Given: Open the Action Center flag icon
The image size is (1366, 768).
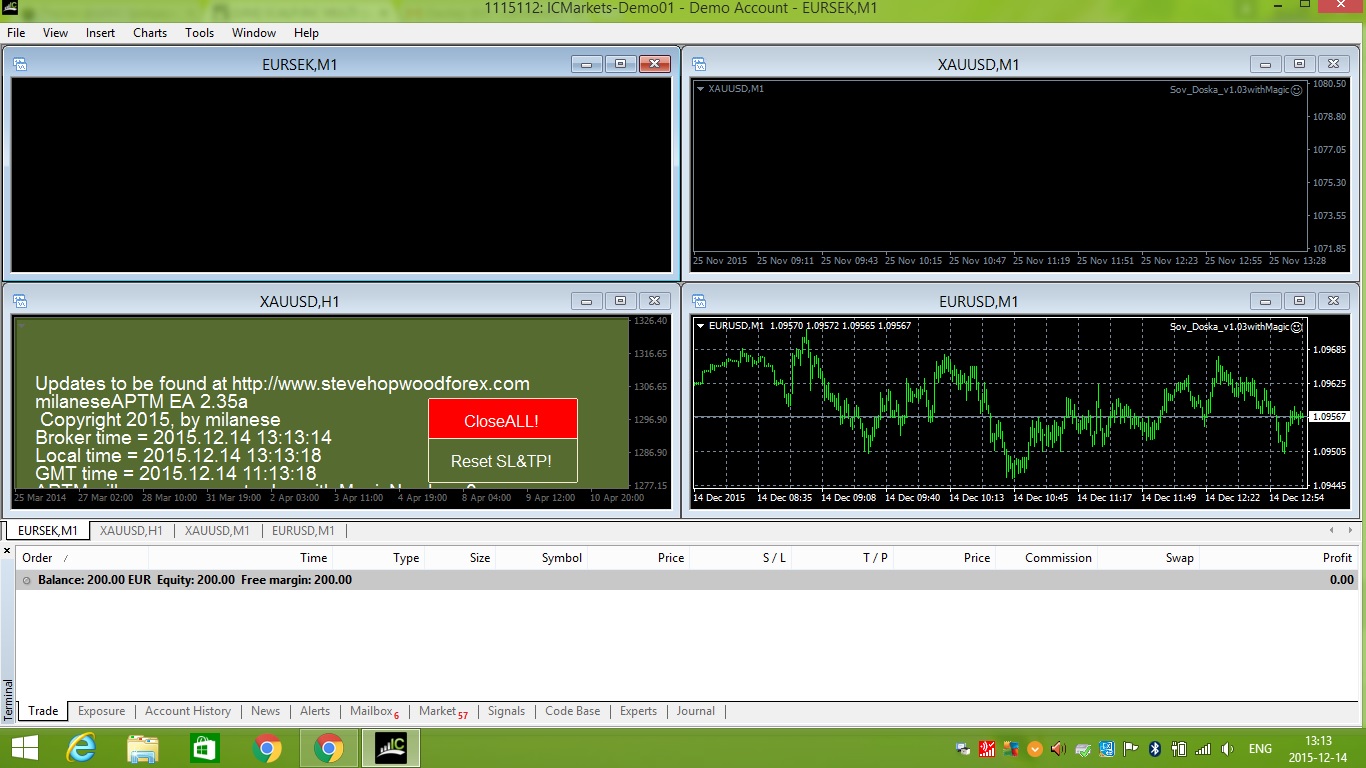Looking at the screenshot, I should click(1130, 749).
